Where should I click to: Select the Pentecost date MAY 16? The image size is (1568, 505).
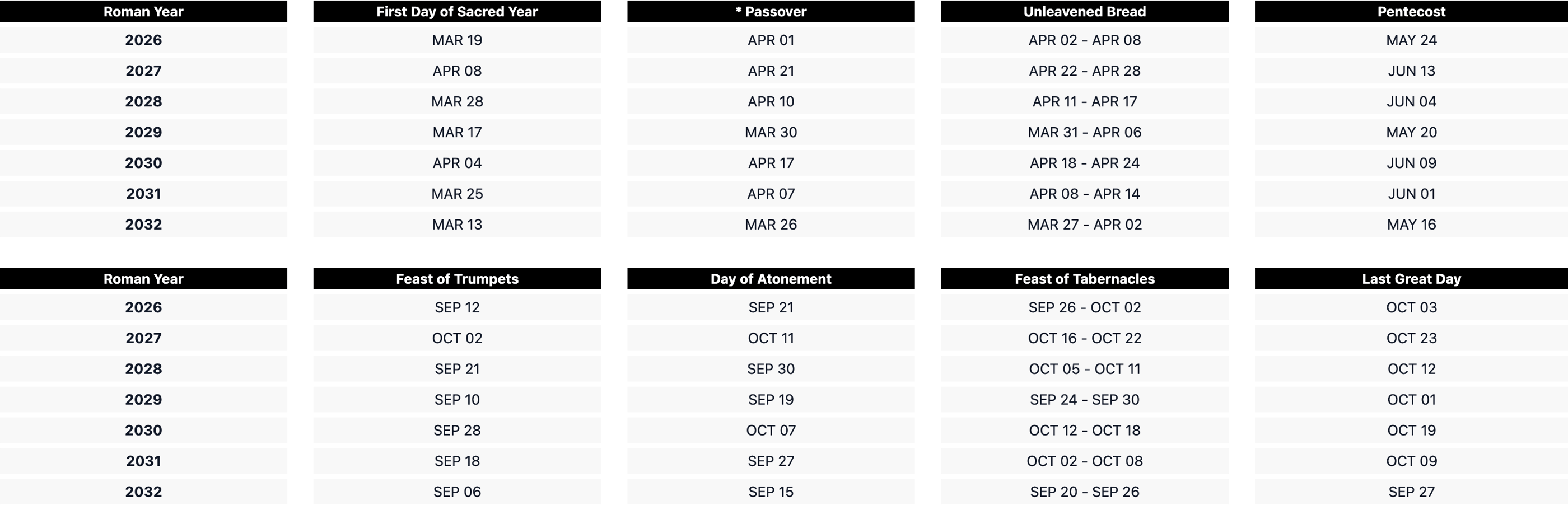click(1411, 225)
